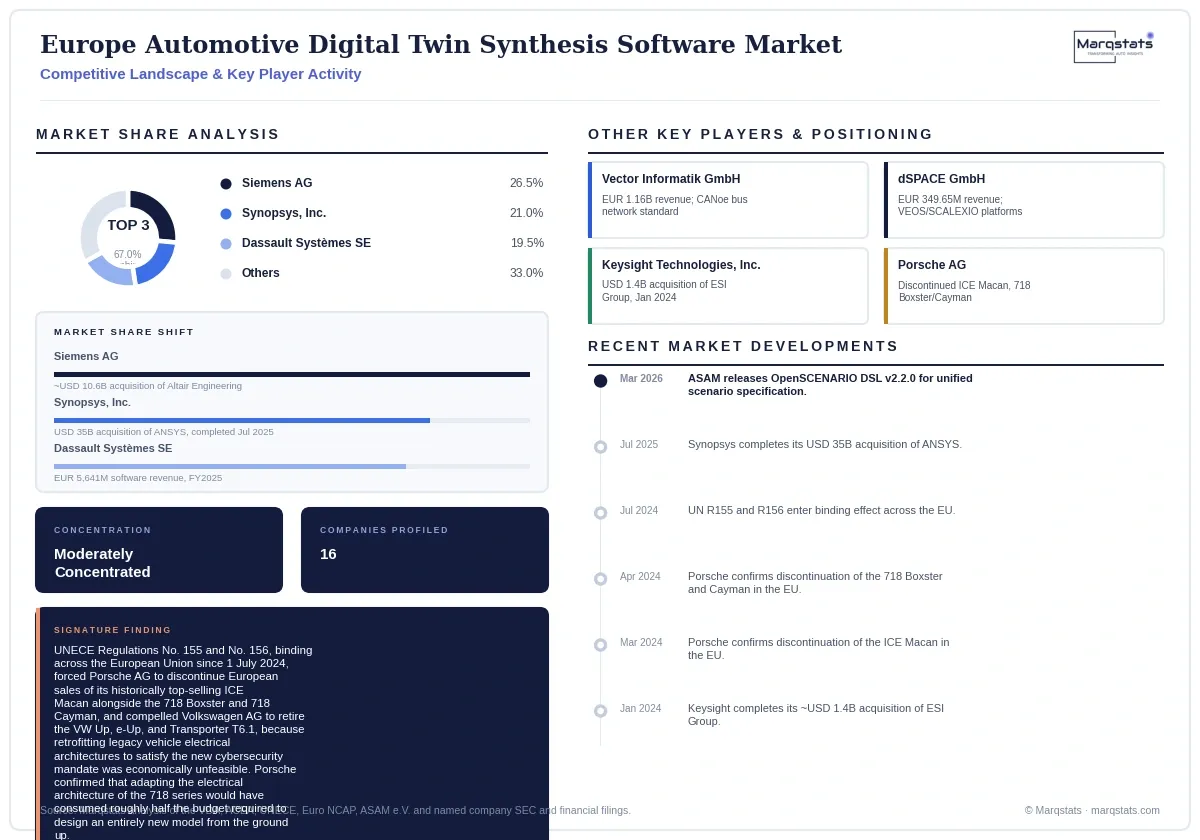This screenshot has height=840, width=1200.
Task: Click the Siemens AG market share bar
Action: 292,375
